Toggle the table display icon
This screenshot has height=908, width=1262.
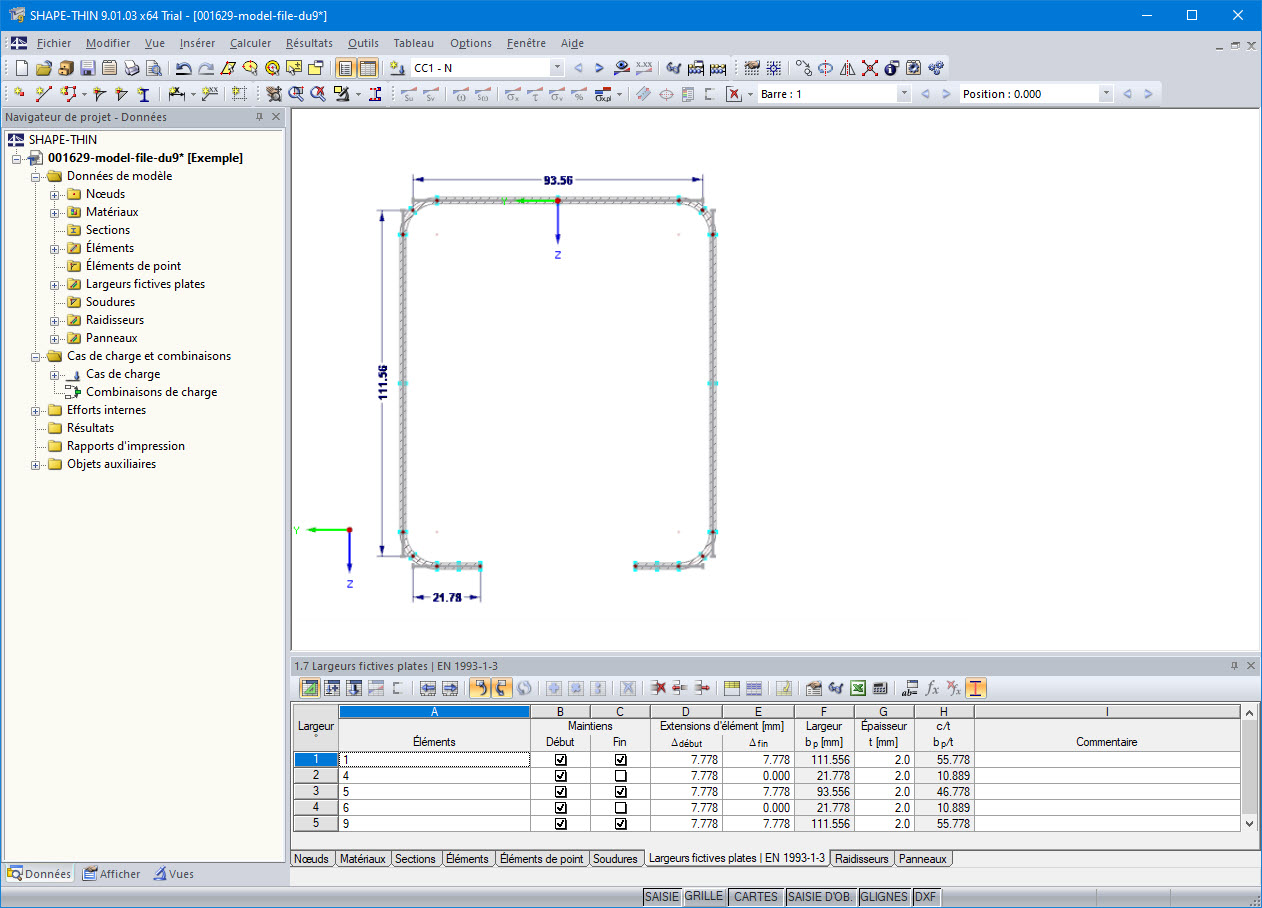click(367, 68)
